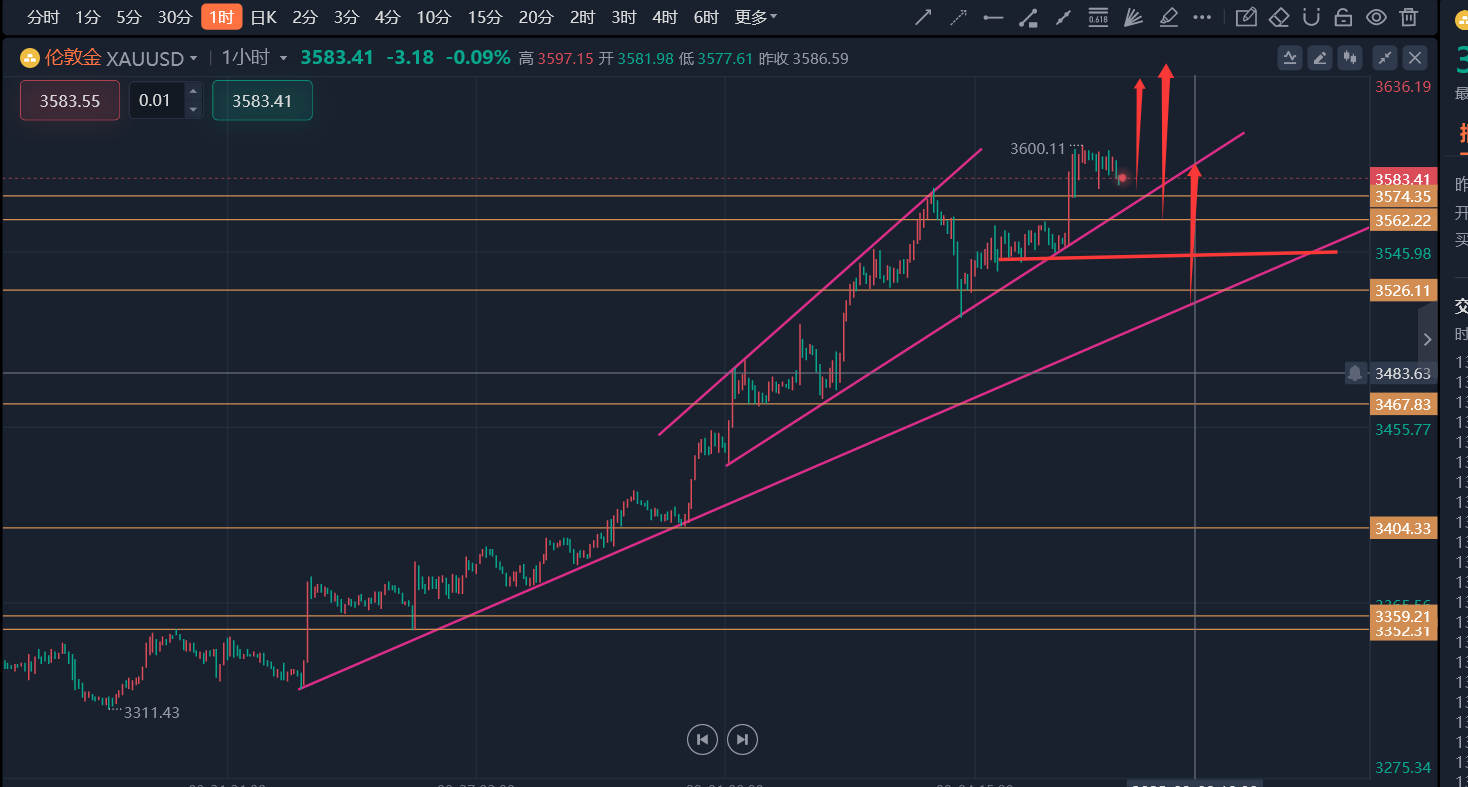1468x787 pixels.
Task: Activate the eraser tool
Action: click(x=1279, y=17)
